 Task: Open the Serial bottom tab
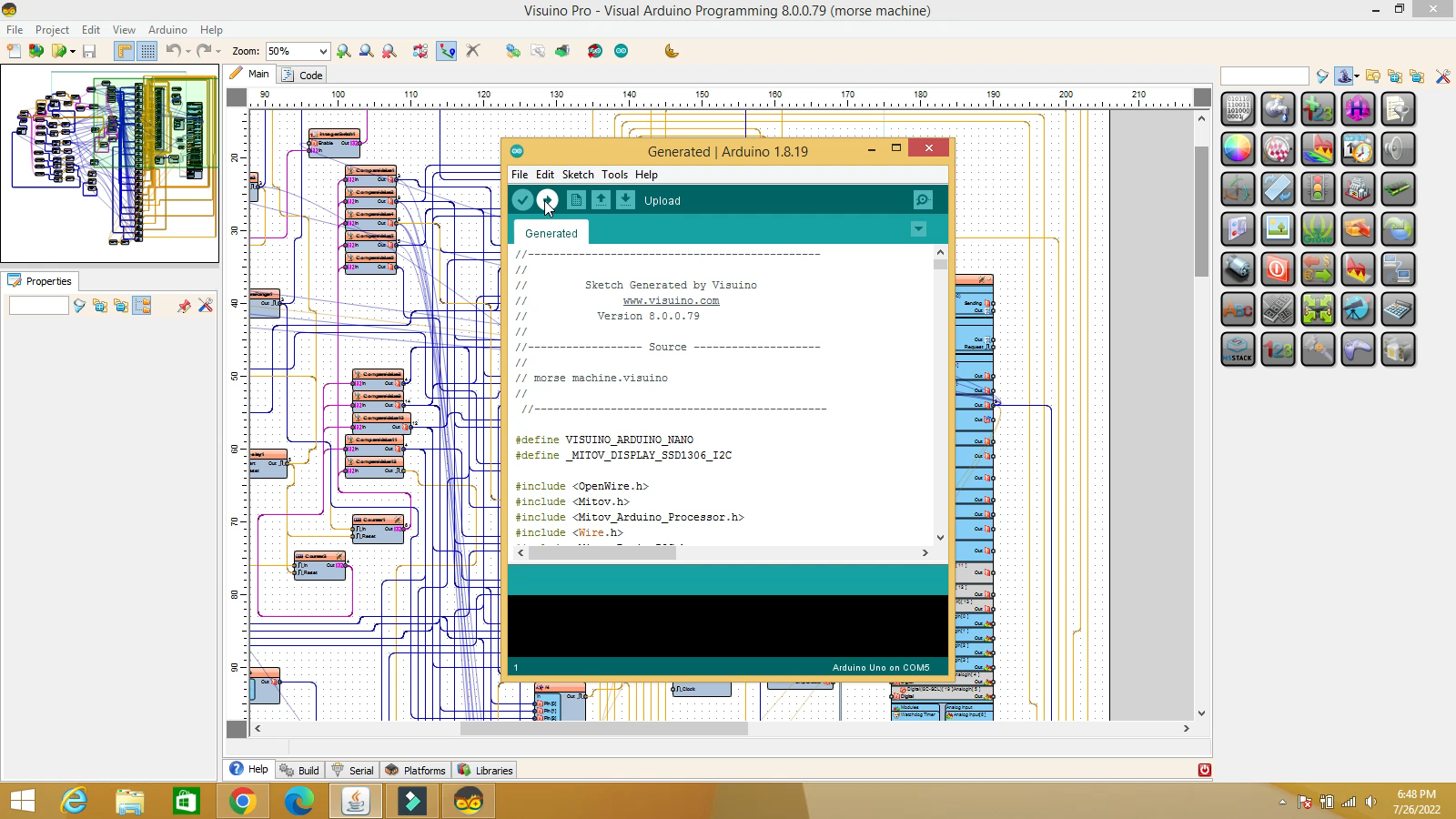[x=352, y=770]
